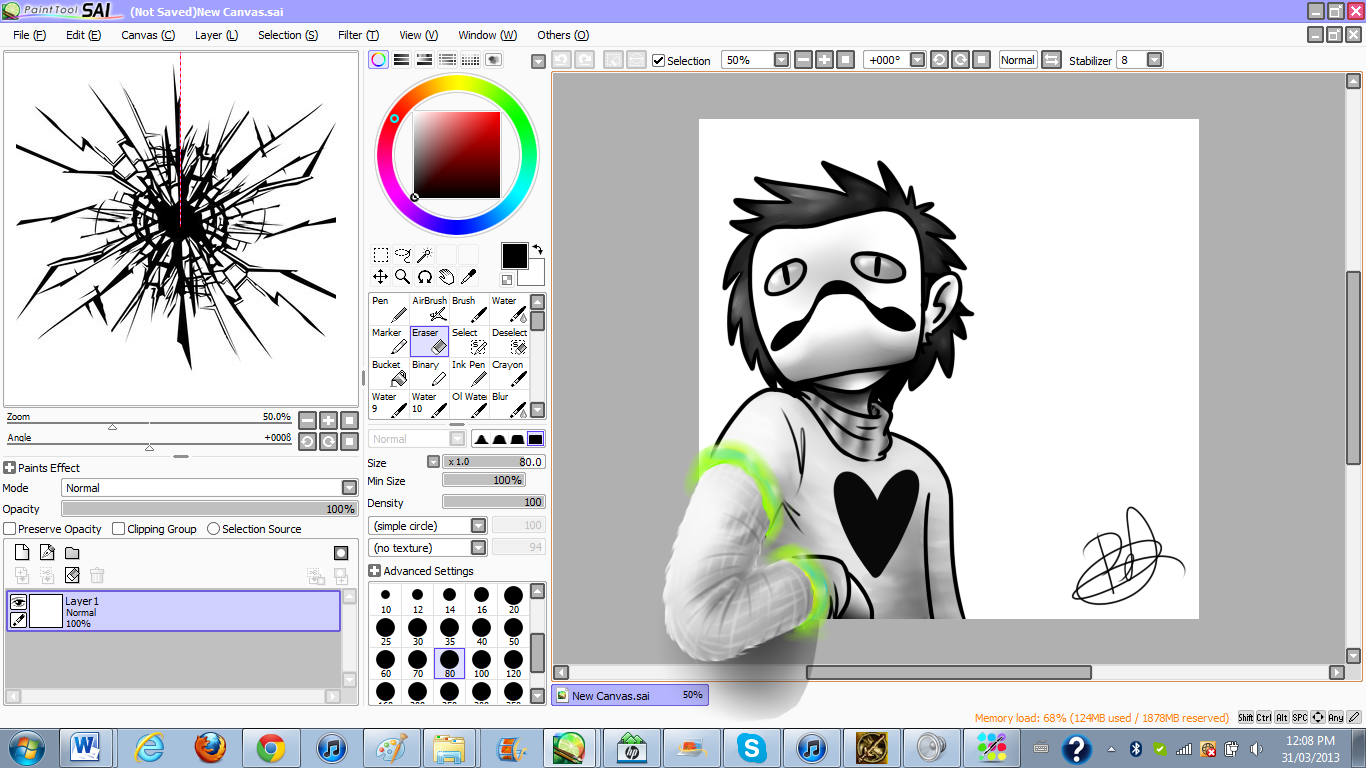This screenshot has width=1366, height=768.
Task: Choose the Select brush tool
Action: (469, 341)
